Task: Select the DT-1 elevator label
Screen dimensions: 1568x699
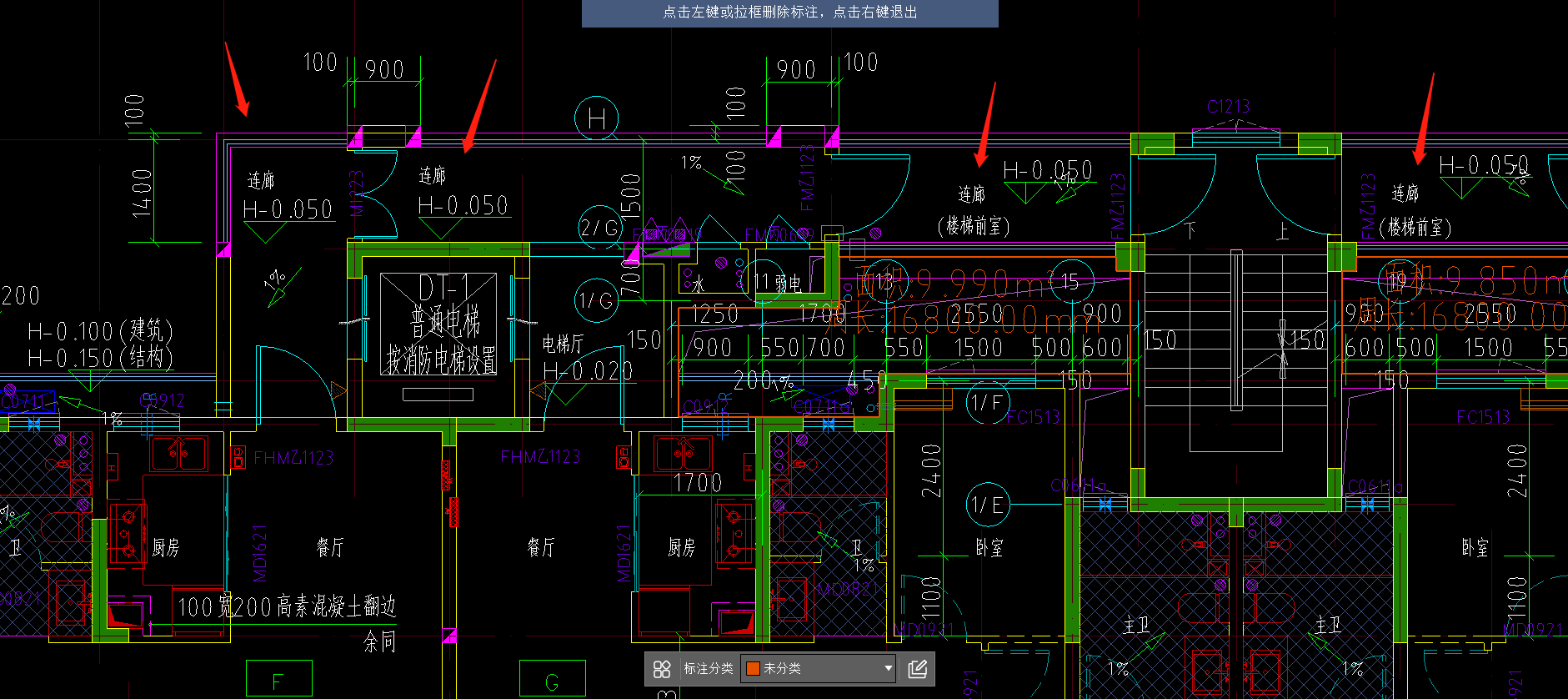Action: (x=443, y=289)
